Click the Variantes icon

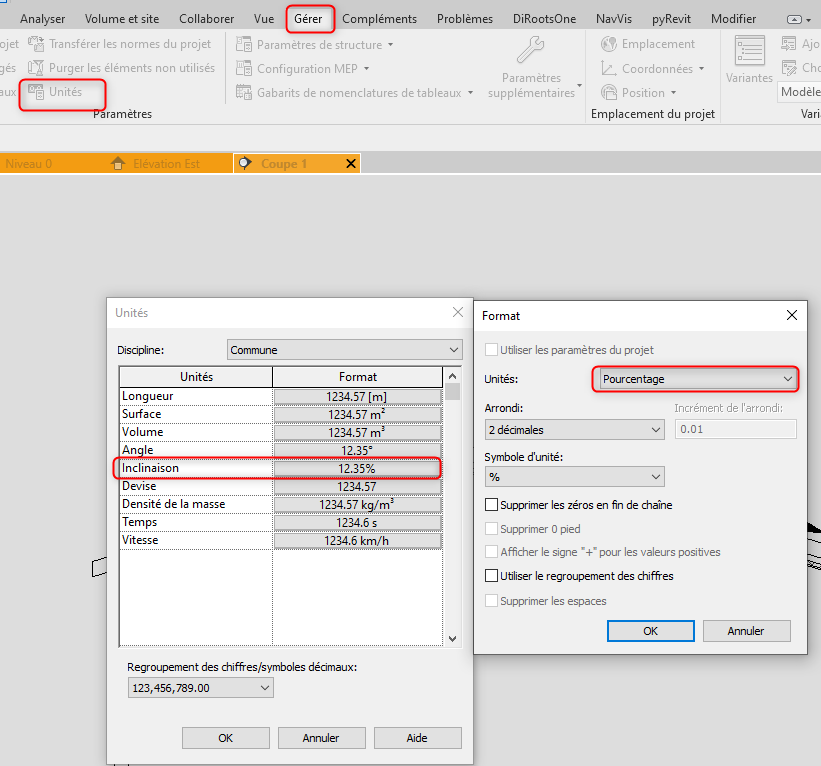[x=749, y=52]
